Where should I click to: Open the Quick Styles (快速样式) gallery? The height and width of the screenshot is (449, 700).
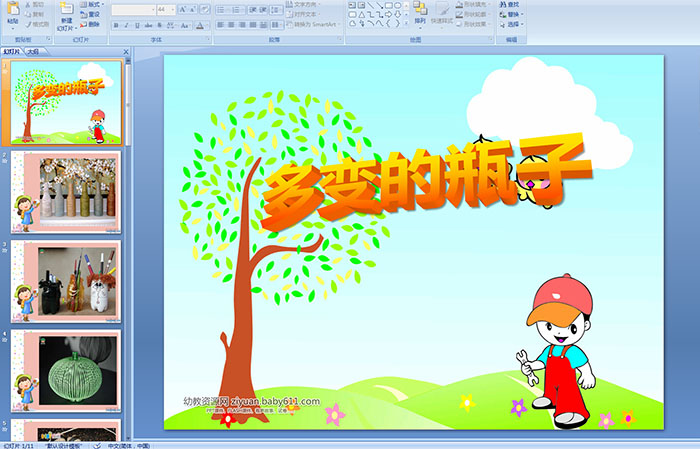pyautogui.click(x=442, y=13)
